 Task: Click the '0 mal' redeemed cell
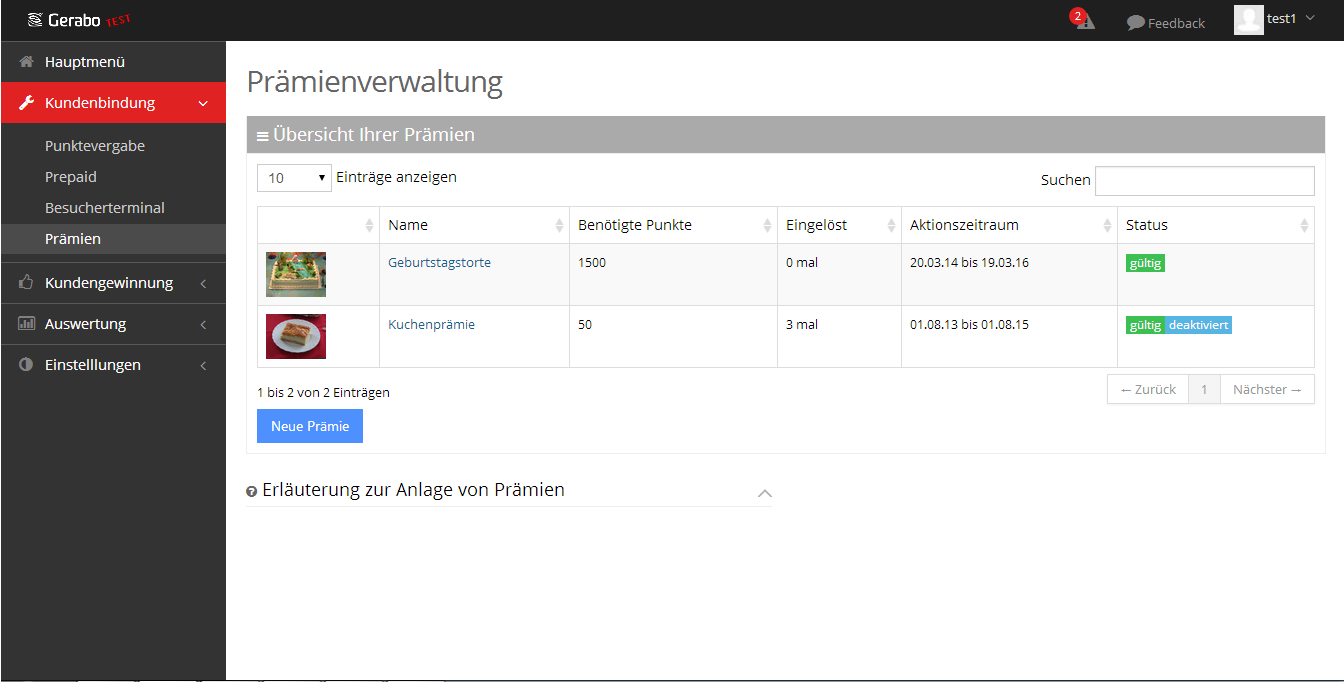[x=839, y=275]
